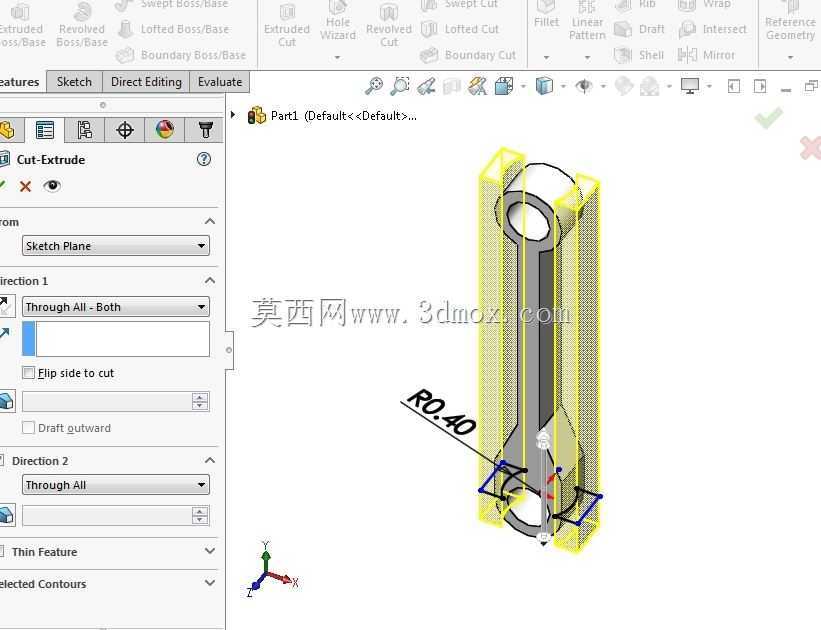This screenshot has height=630, width=821.
Task: Open ConfigurationManager tab icon
Action: 84,130
